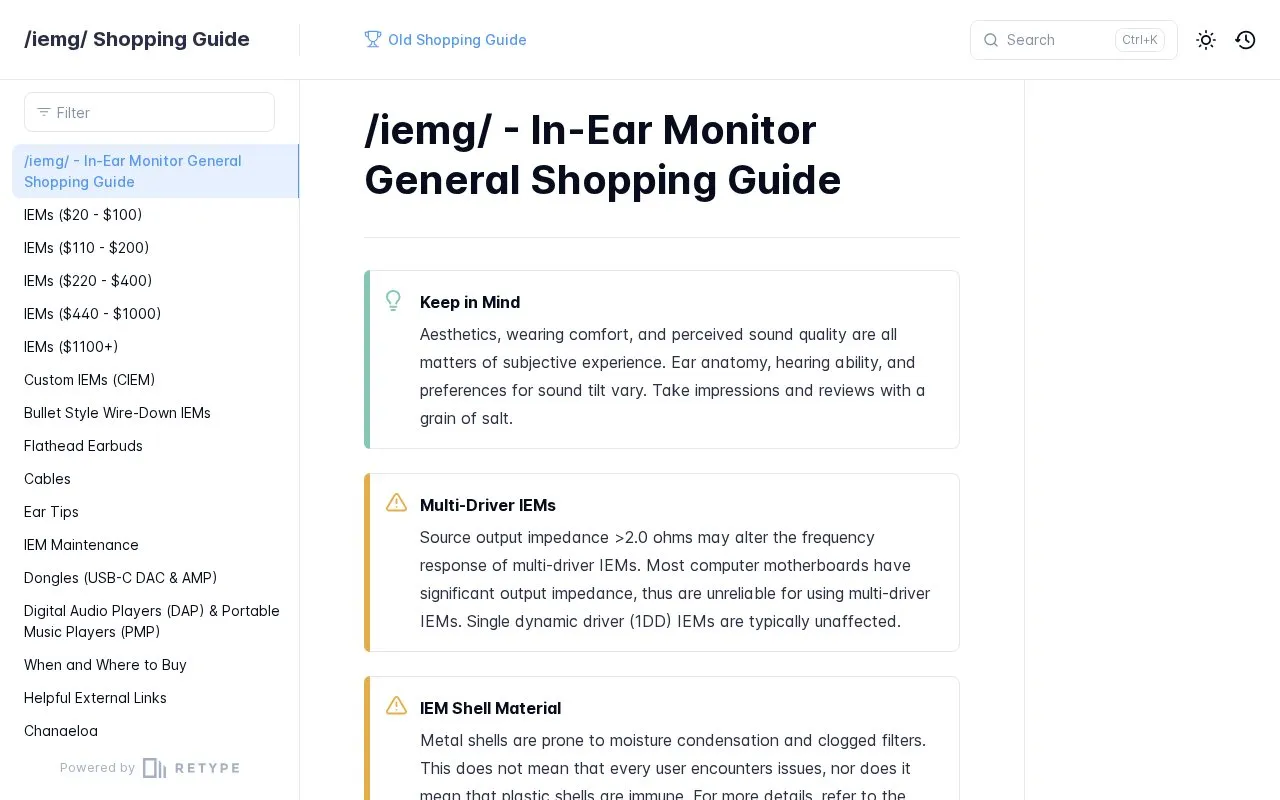Viewport: 1280px width, 800px height.
Task: Select In-Ear Monitor General Shopping Guide sidebar item
Action: (x=155, y=171)
